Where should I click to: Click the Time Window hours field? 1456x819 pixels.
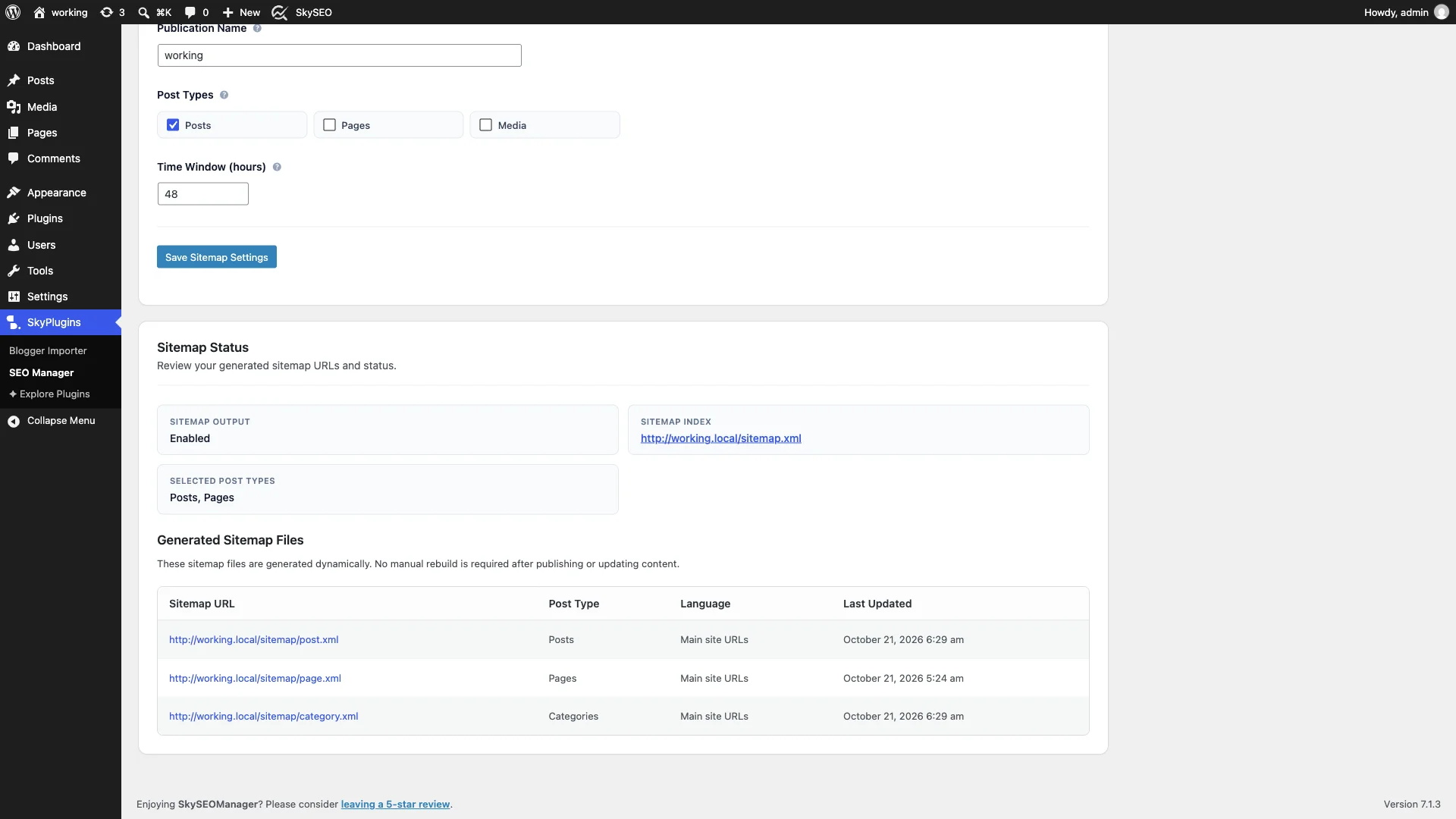(x=203, y=194)
